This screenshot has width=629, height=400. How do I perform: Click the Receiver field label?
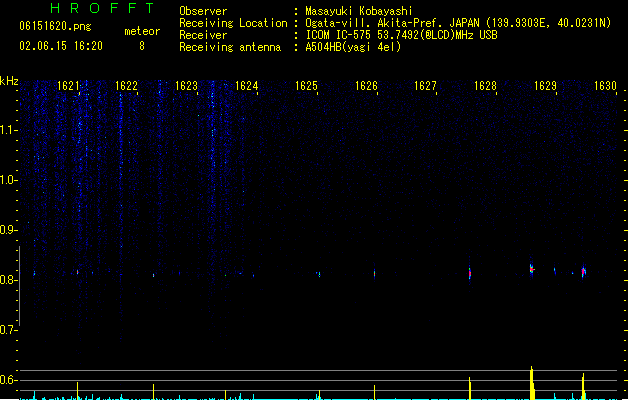coord(203,35)
